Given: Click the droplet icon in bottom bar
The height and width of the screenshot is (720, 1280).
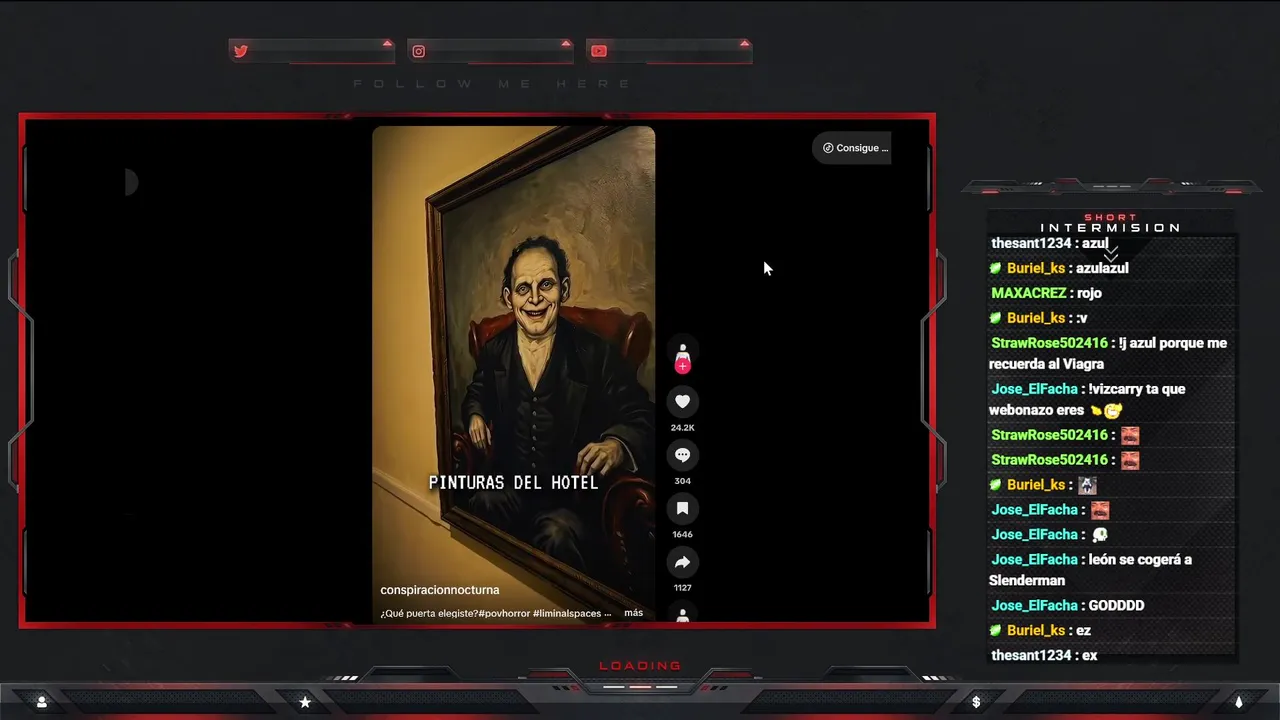Looking at the screenshot, I should click(1239, 702).
